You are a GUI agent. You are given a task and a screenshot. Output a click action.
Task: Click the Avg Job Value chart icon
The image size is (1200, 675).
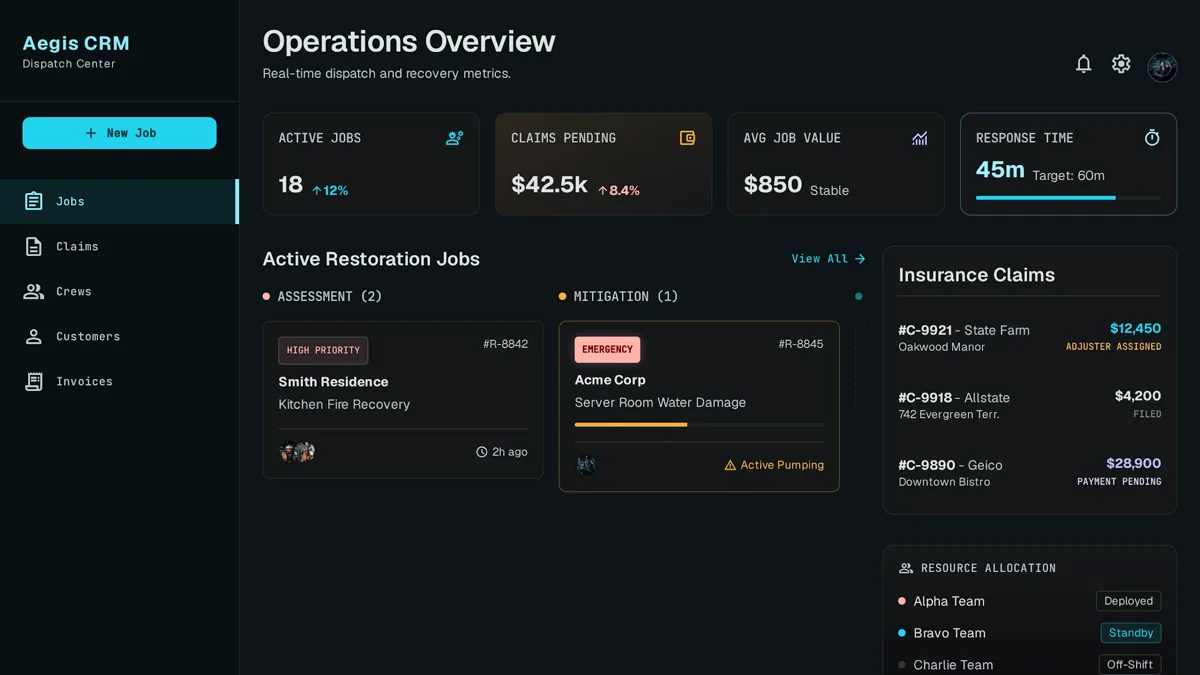point(920,138)
